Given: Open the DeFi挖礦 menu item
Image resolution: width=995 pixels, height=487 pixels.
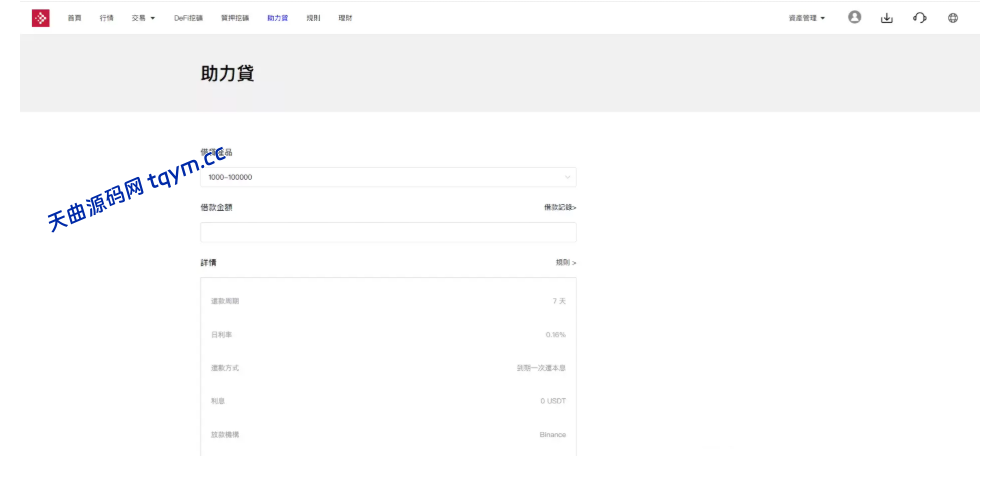Looking at the screenshot, I should [188, 18].
